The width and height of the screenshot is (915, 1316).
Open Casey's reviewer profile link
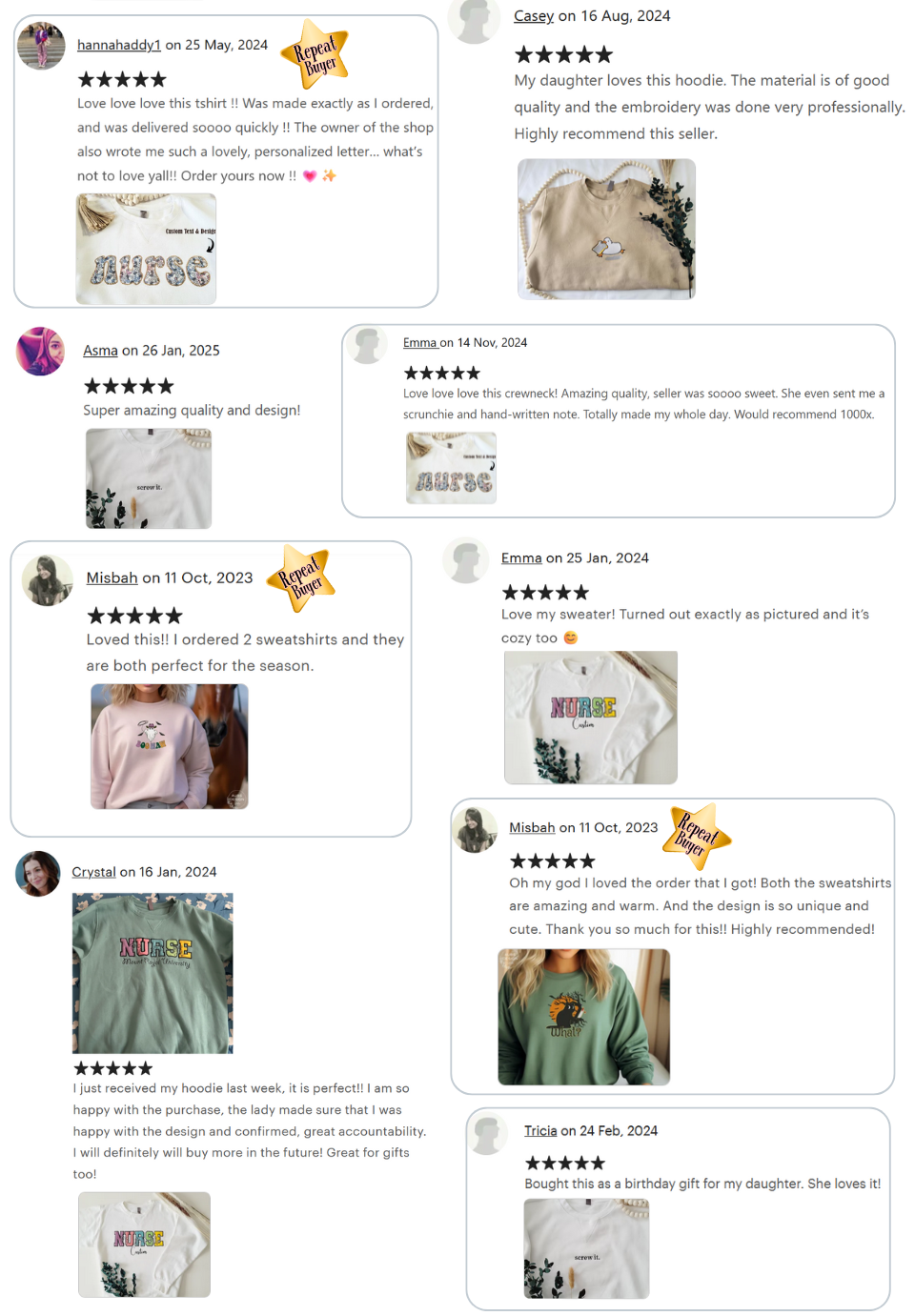pos(534,16)
